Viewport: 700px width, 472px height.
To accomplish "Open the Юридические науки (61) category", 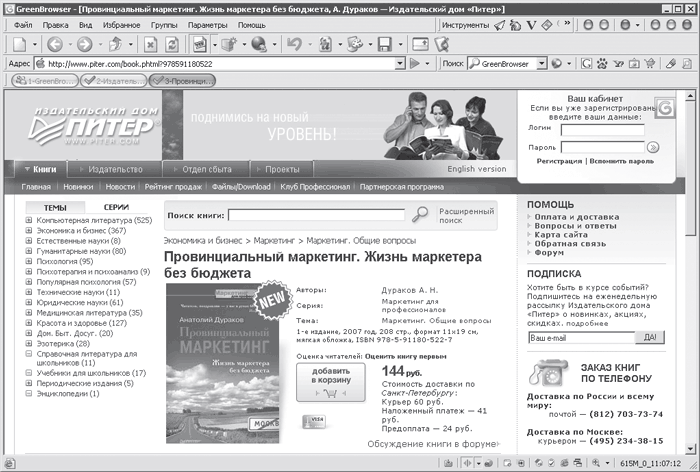I will coord(79,302).
